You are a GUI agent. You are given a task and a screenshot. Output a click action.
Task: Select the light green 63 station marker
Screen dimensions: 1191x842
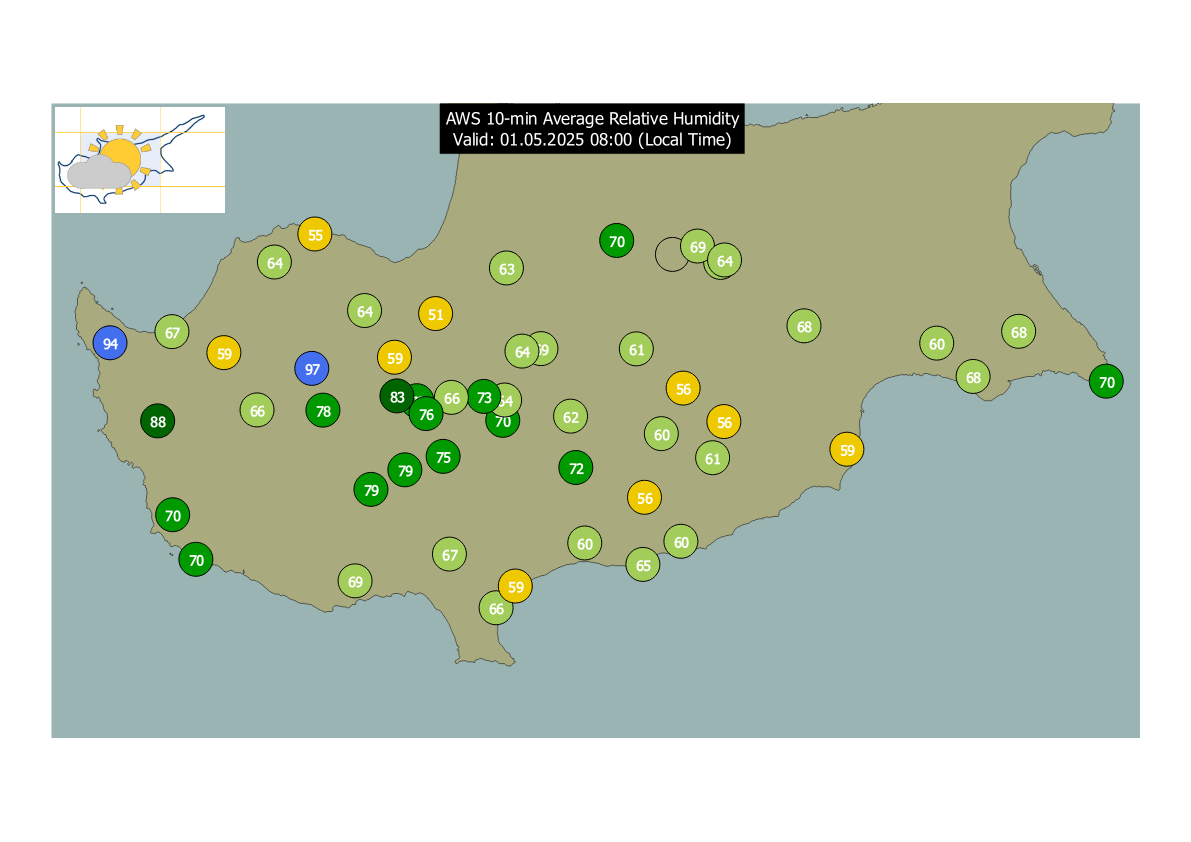(507, 268)
